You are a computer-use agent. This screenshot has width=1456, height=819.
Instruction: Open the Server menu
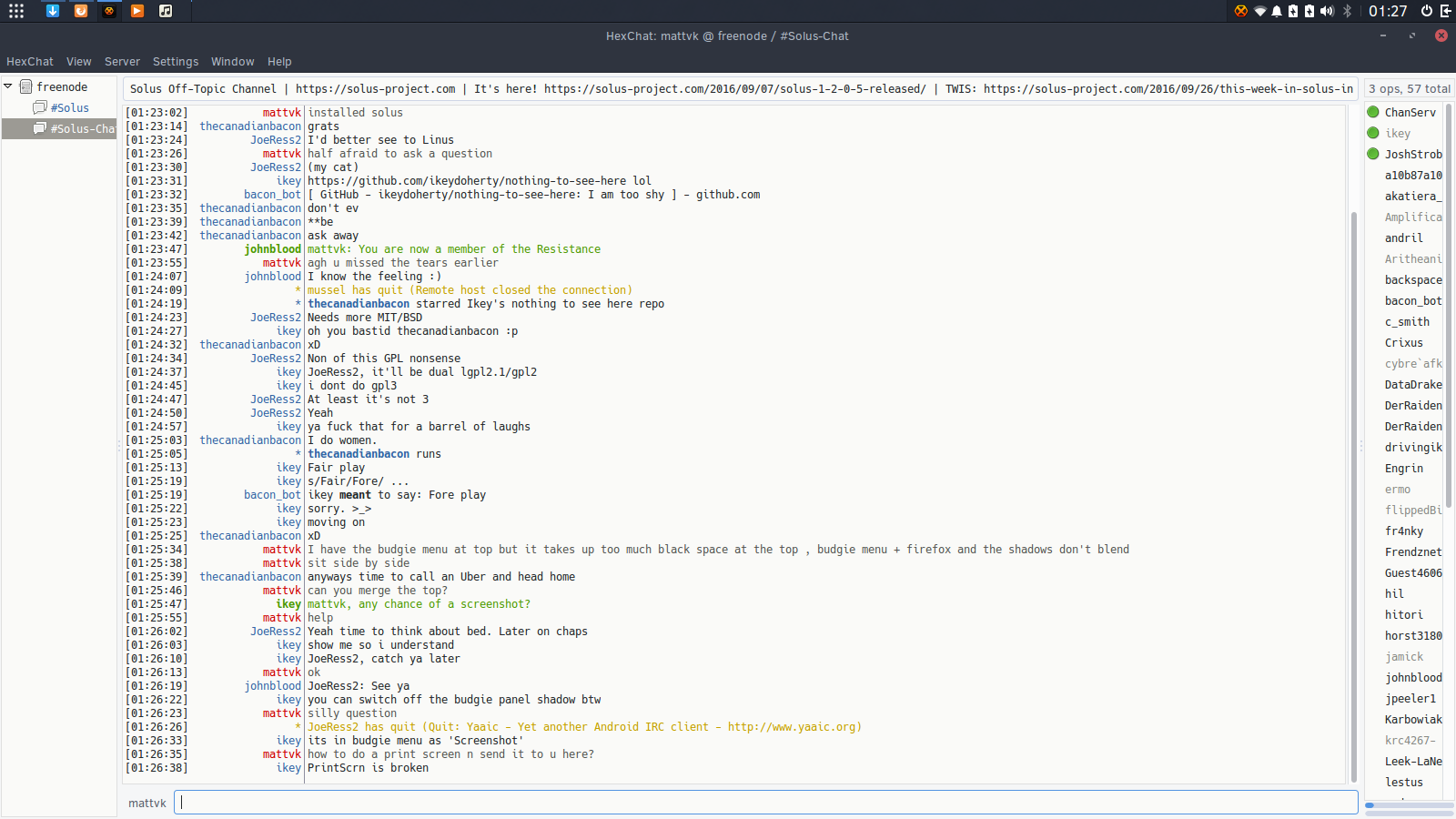click(122, 62)
